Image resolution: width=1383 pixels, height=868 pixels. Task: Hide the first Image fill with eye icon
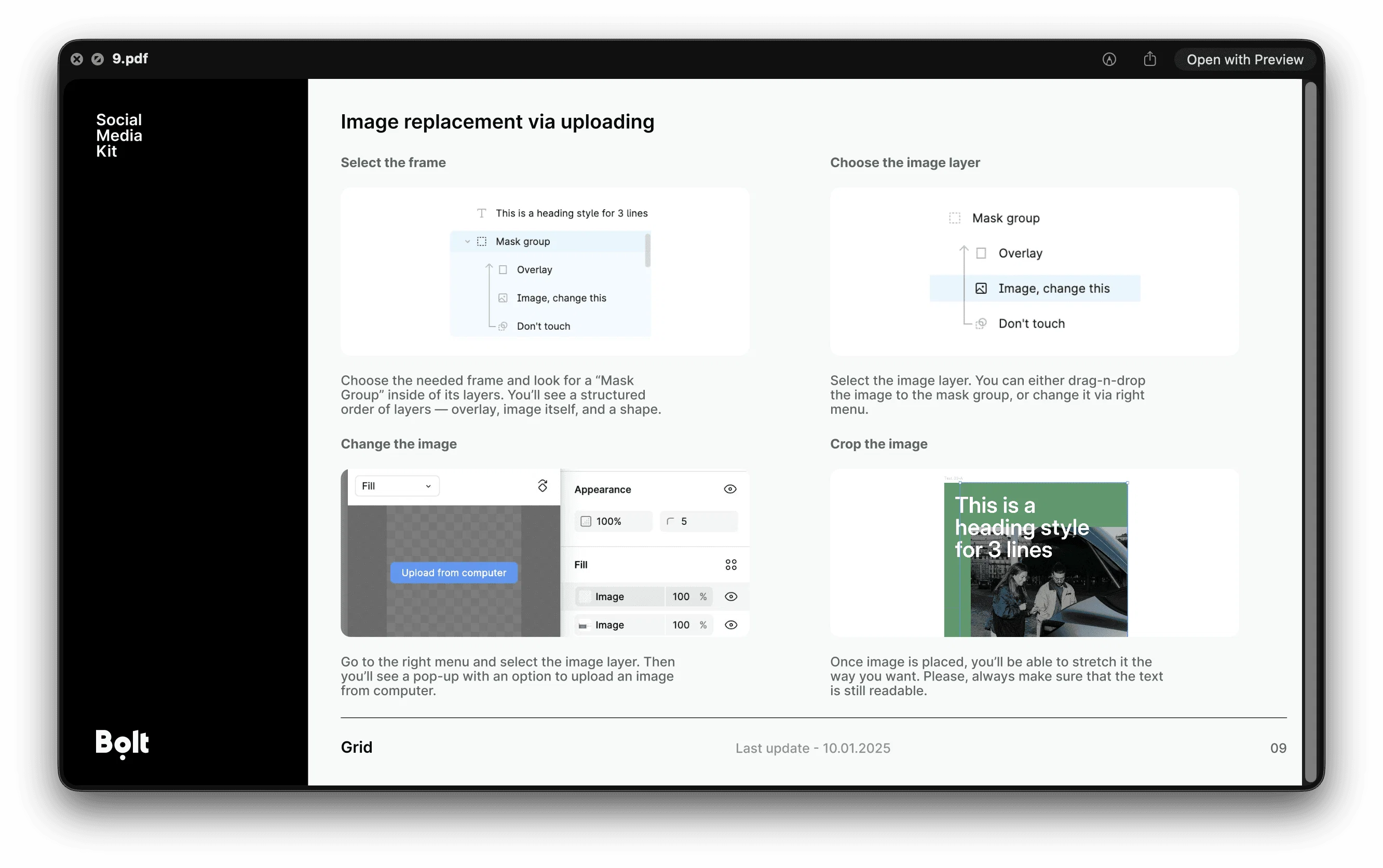730,596
